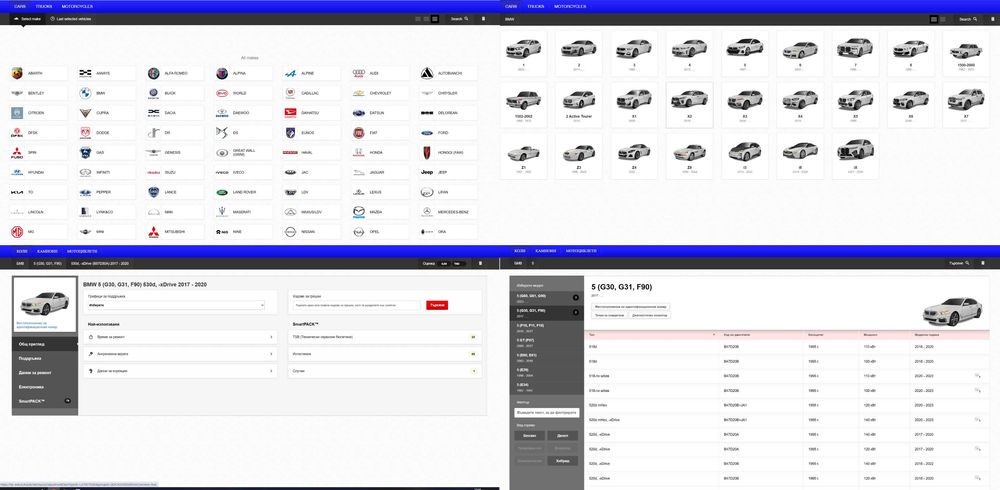1000x490 pixels.
Task: Open Данни за ремонт sidebar item
Action: (x=45, y=372)
